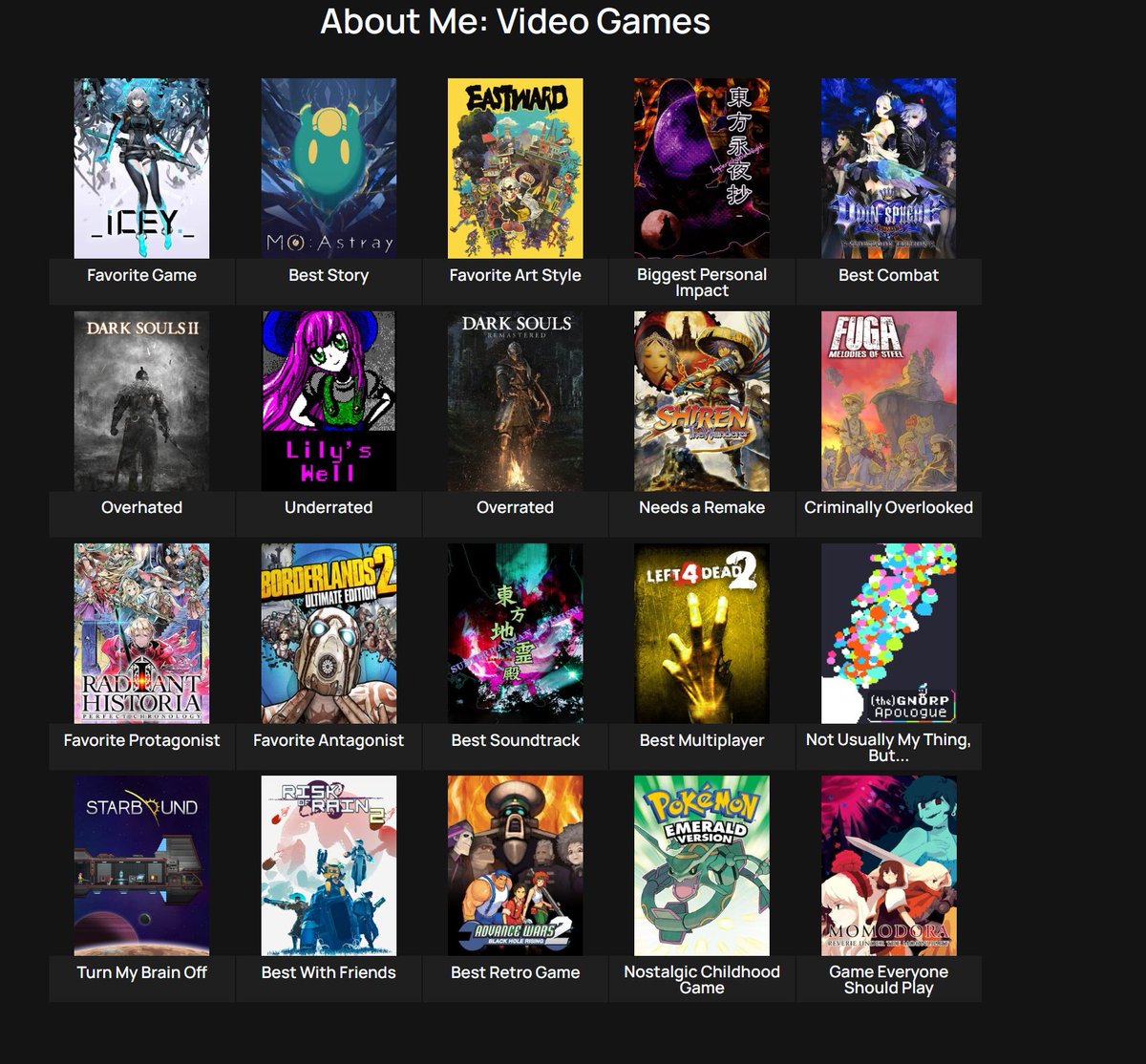Click the Gnorp Apologue cover
The image size is (1146, 1064).
888,633
